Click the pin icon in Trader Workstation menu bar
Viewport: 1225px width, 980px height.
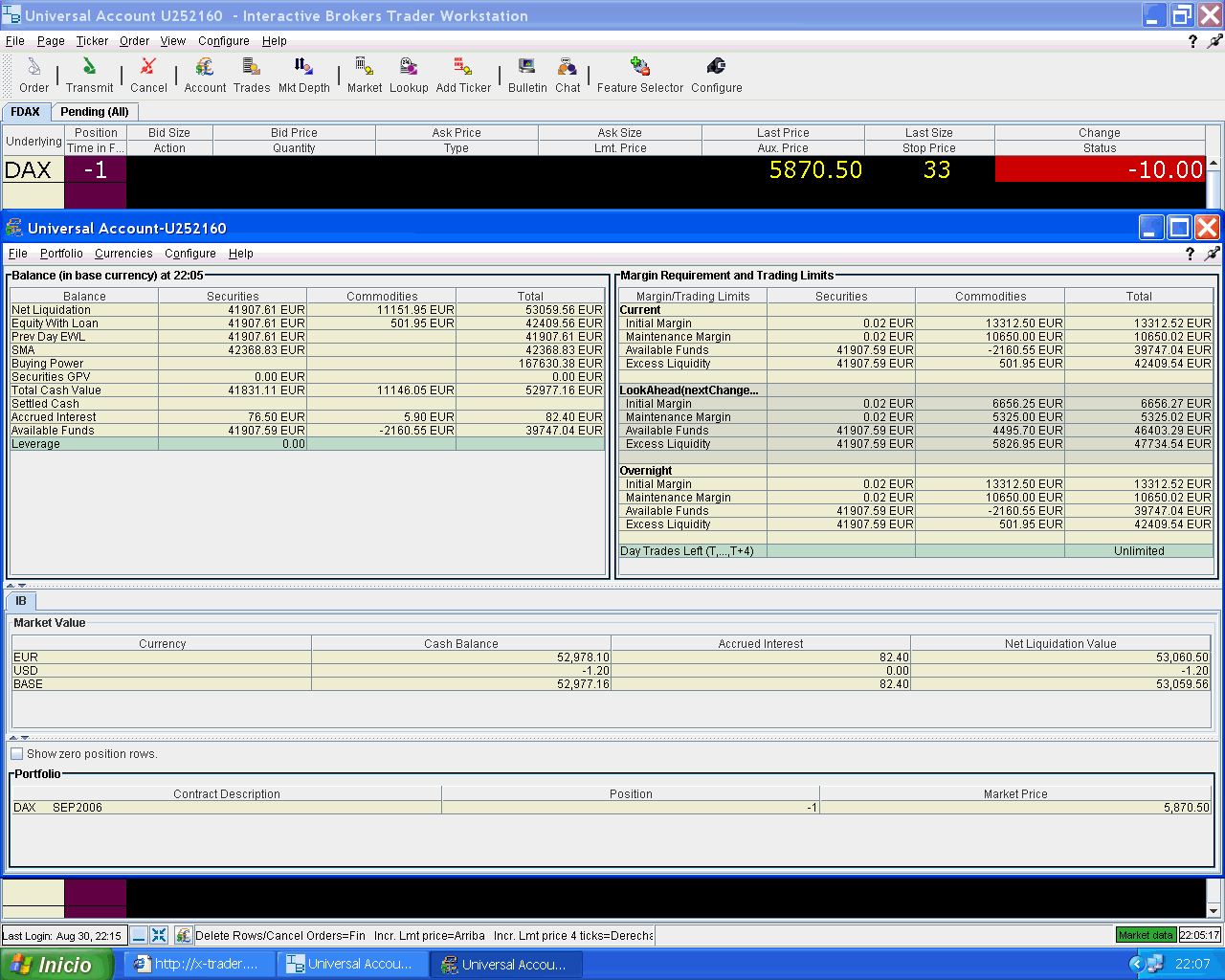pyautogui.click(x=1214, y=41)
